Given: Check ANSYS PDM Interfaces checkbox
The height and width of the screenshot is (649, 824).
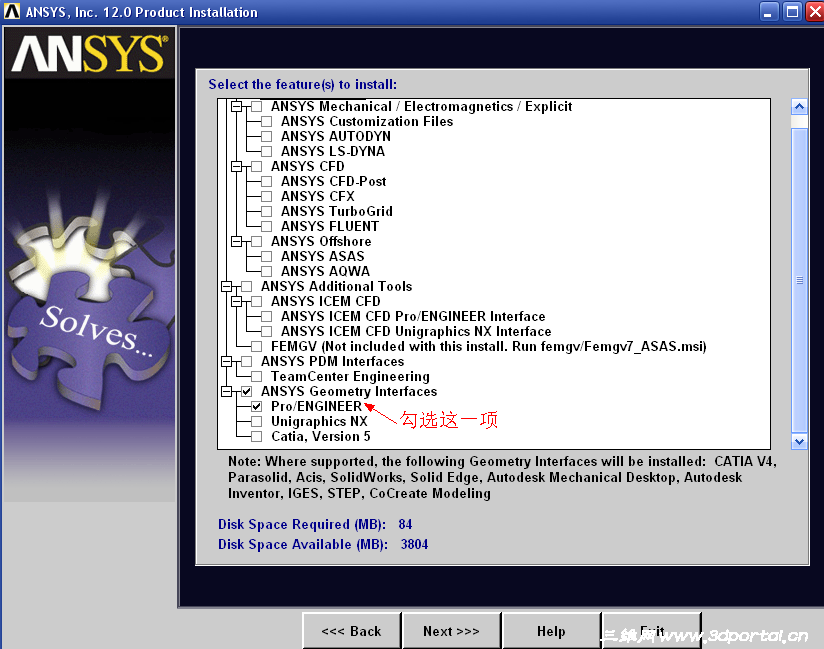Looking at the screenshot, I should [x=246, y=362].
